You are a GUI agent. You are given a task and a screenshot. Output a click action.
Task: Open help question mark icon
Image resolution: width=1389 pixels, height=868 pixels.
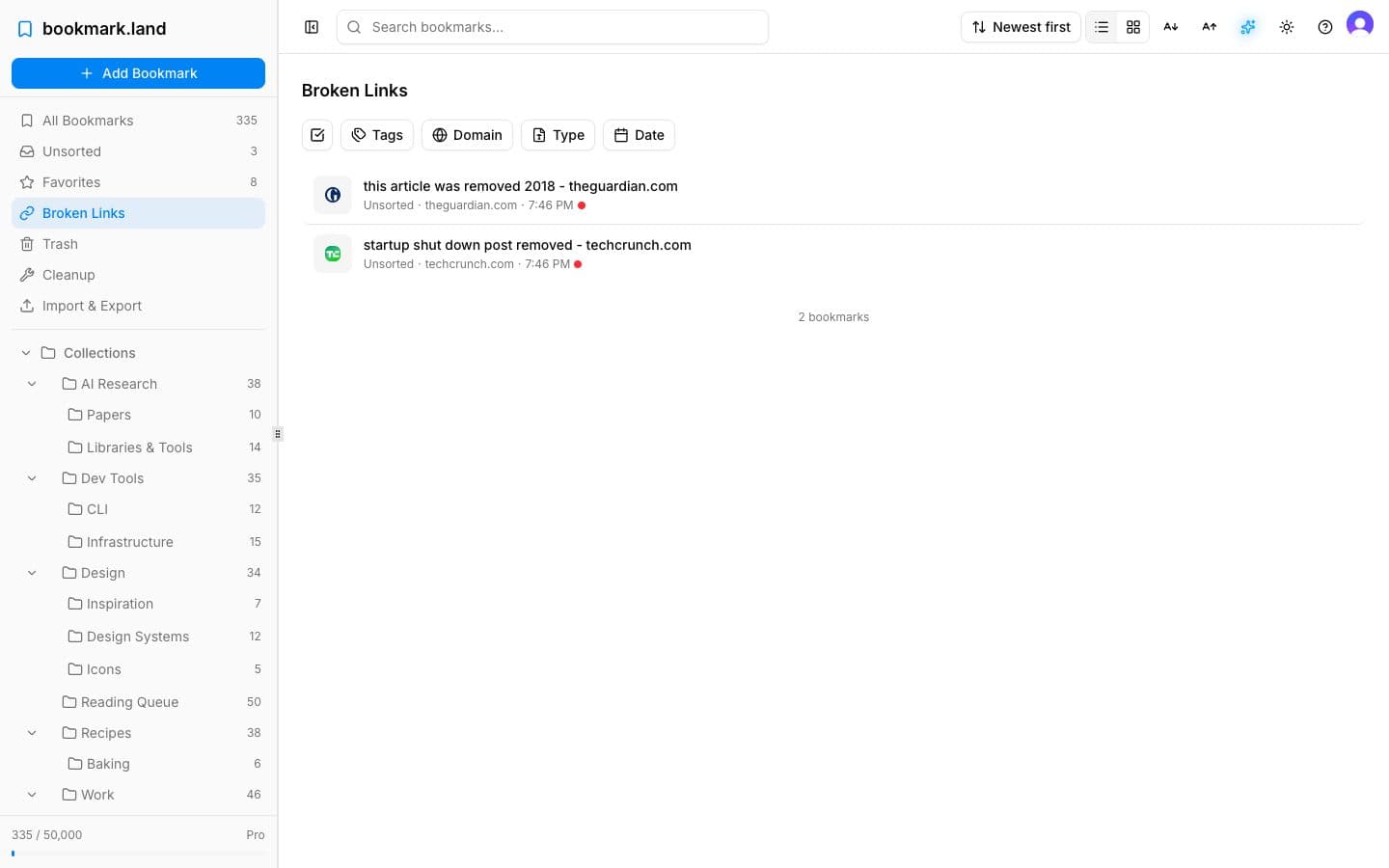click(x=1325, y=27)
